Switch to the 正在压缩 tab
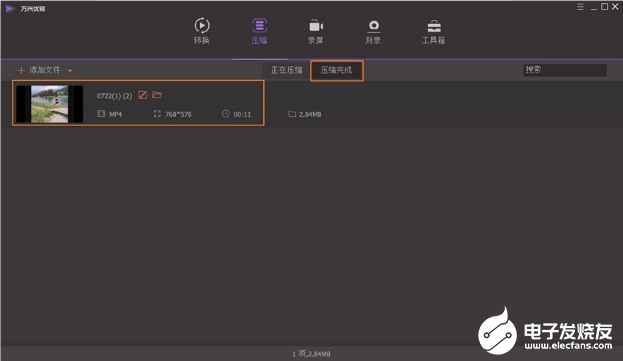The width and height of the screenshot is (623, 361). pos(286,70)
